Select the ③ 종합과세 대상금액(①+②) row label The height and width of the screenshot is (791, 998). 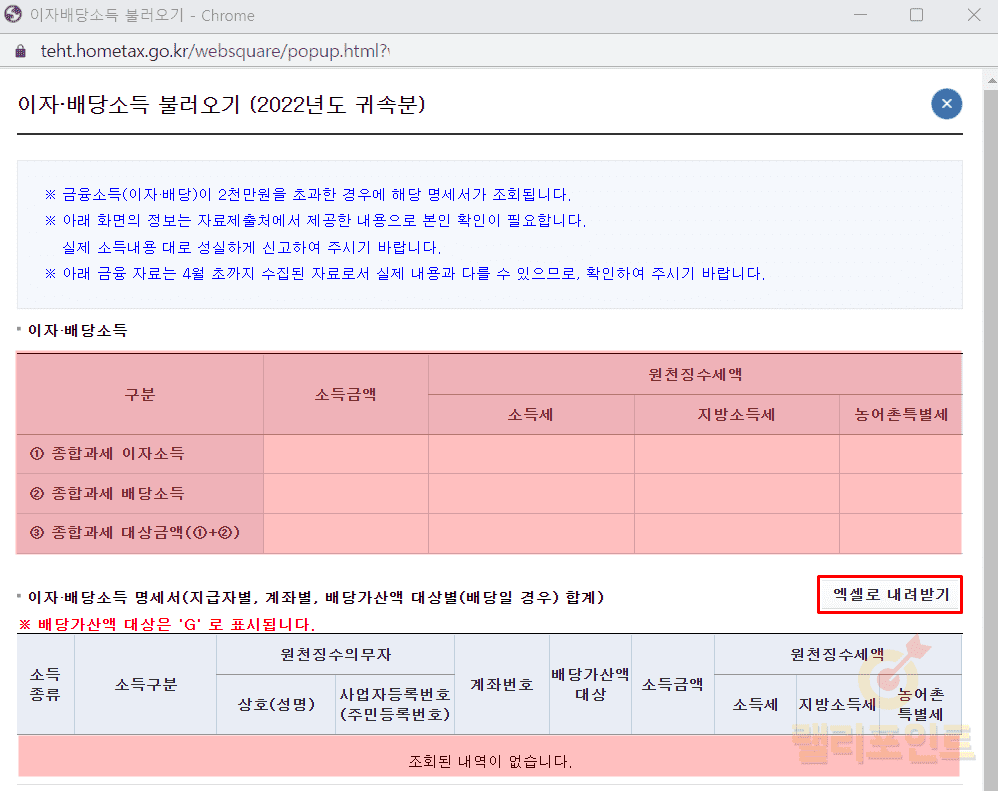click(135, 533)
